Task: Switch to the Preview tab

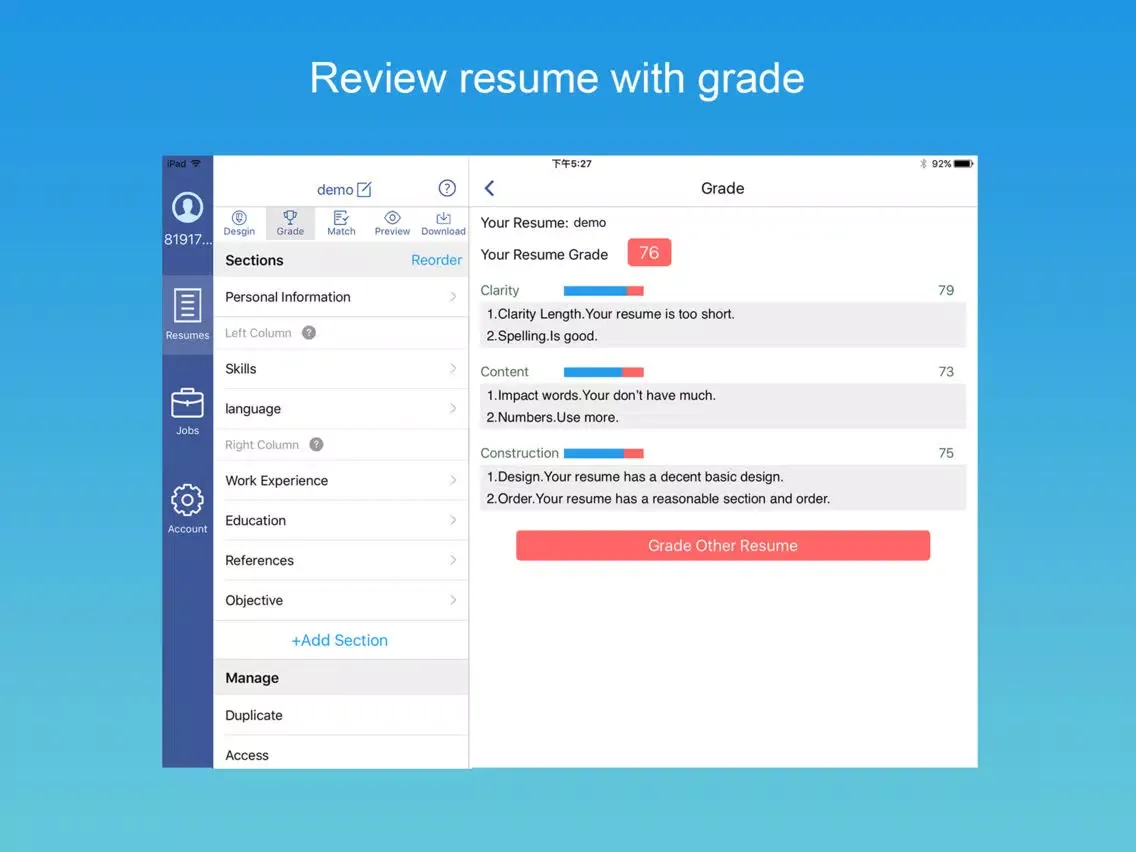Action: (x=392, y=223)
